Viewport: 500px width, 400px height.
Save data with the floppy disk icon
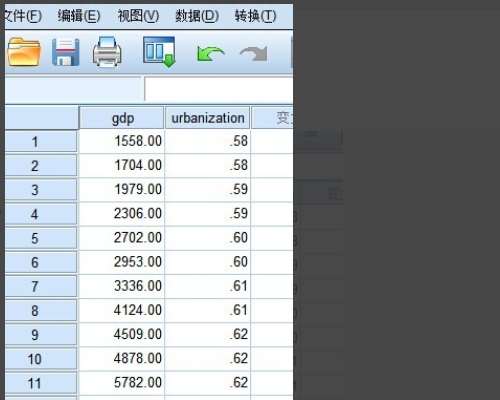coord(66,52)
